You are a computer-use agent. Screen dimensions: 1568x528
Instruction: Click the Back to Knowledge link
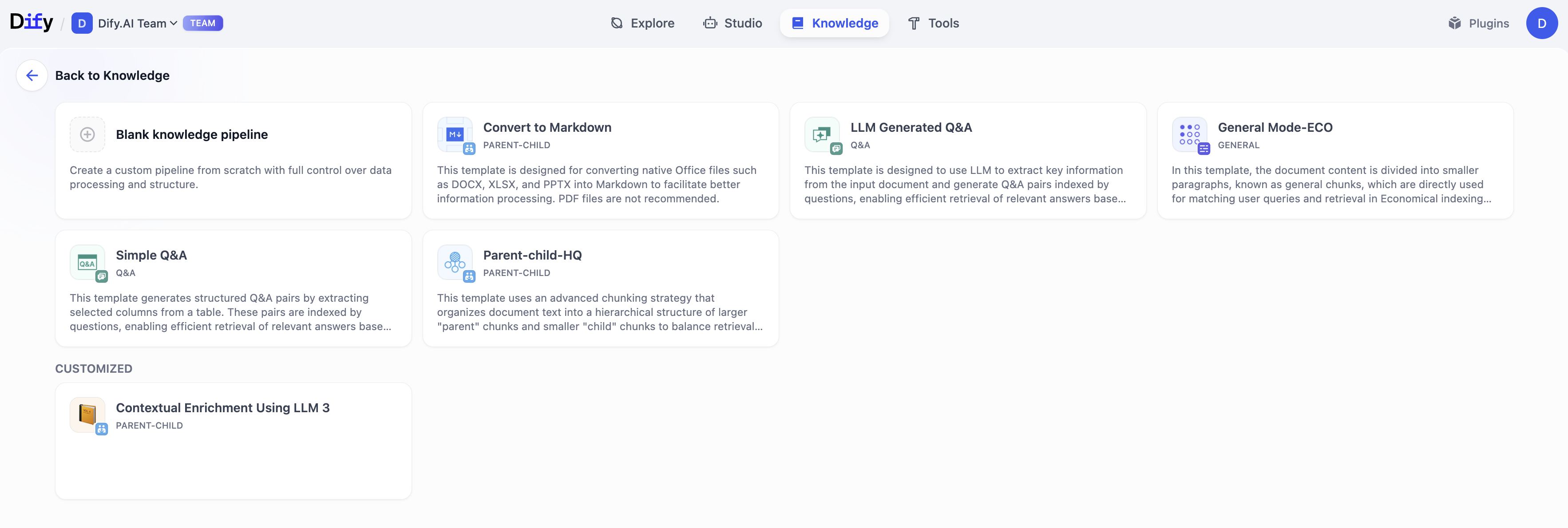pyautogui.click(x=112, y=75)
